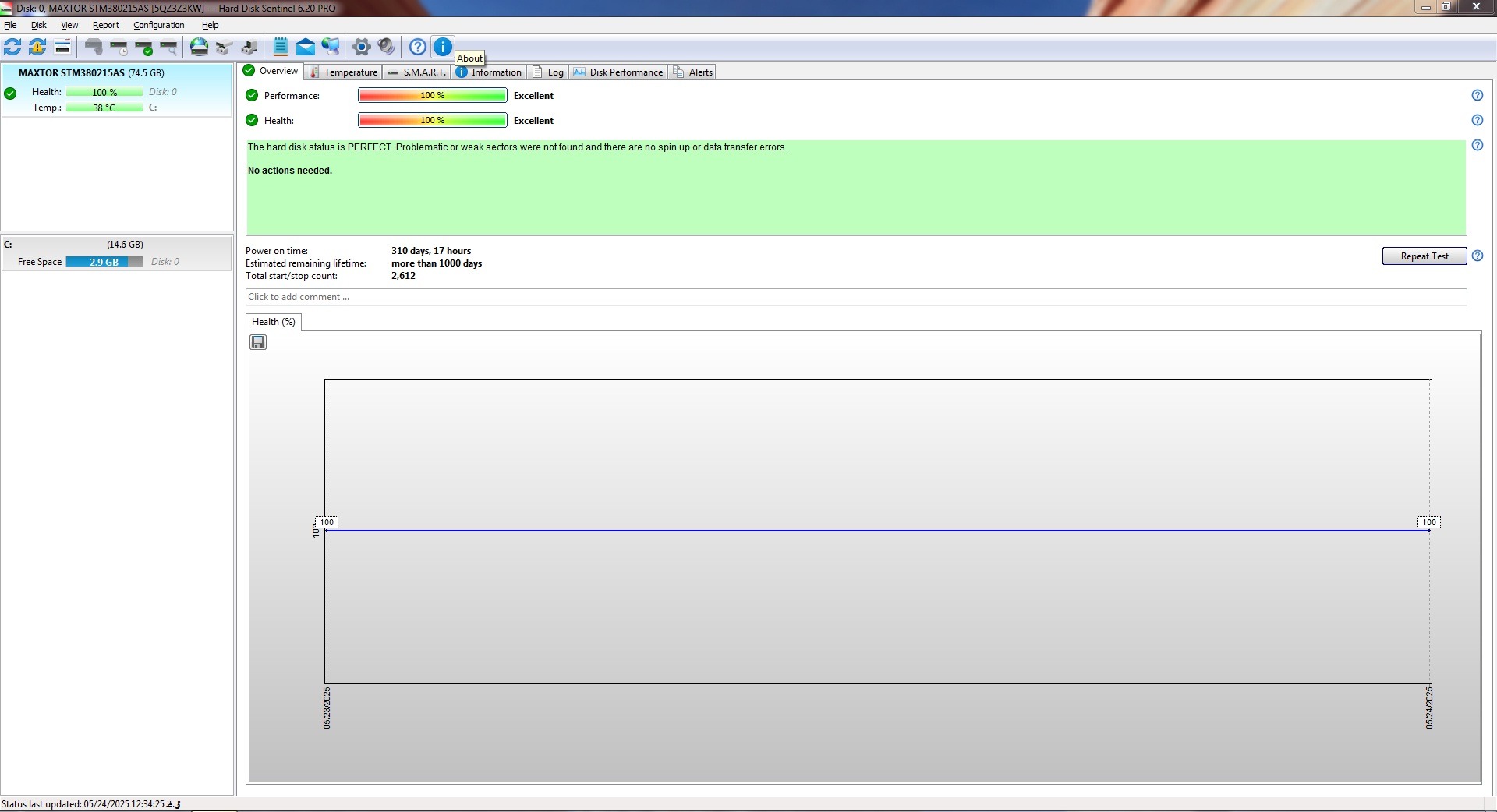Click the refresh-with-warning toolbar icon
1497x812 pixels.
point(37,47)
